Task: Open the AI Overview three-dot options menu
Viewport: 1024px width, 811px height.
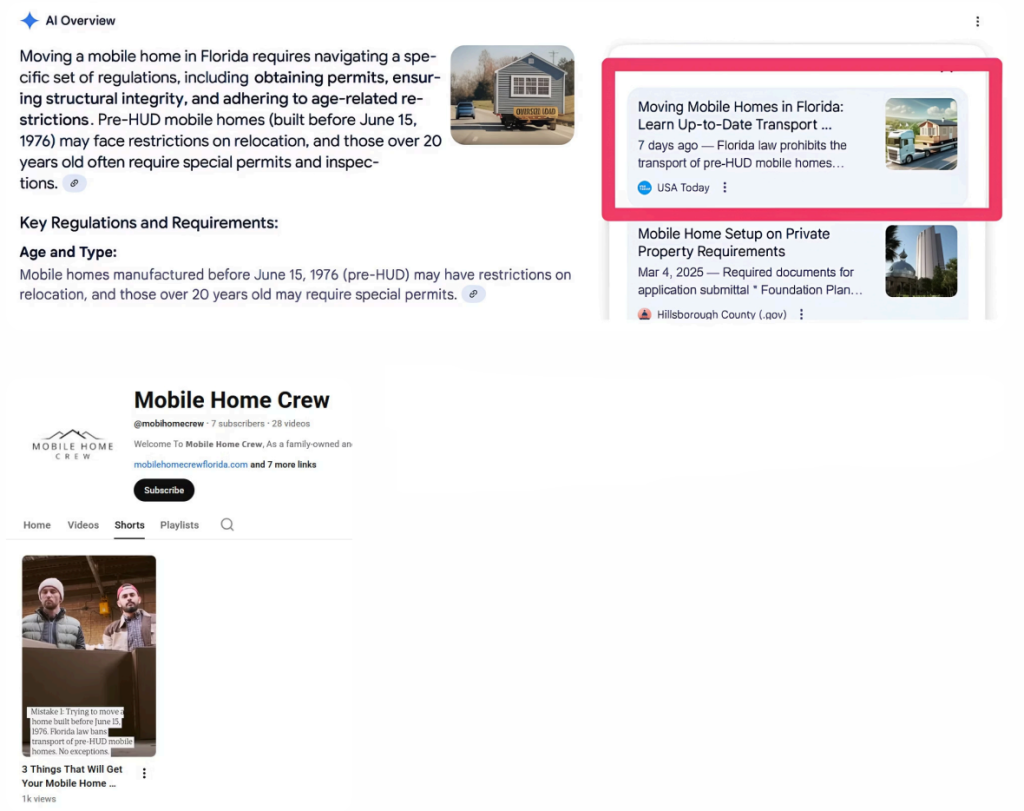Action: [978, 22]
